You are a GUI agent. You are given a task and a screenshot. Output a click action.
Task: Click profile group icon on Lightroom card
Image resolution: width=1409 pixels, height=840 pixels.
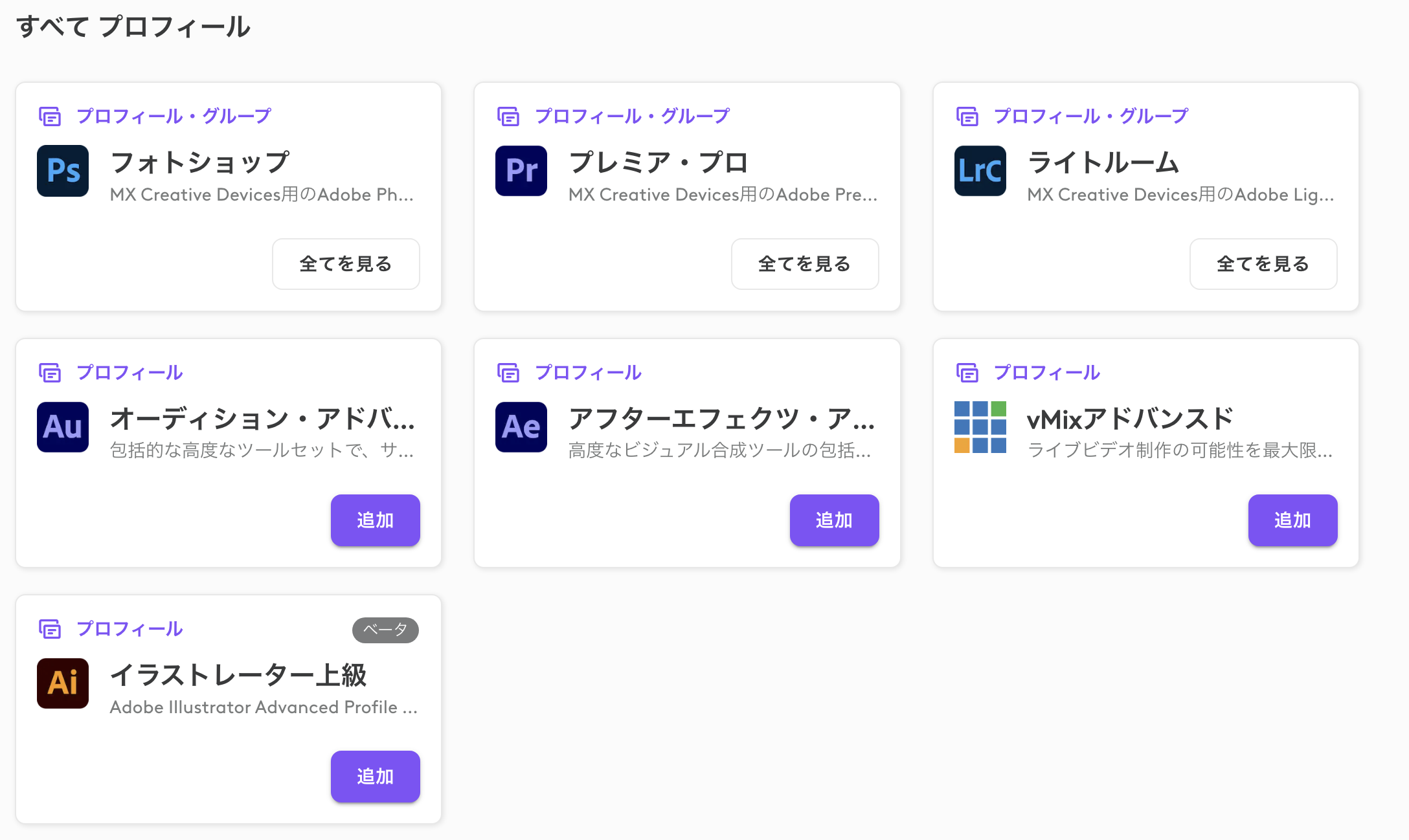tap(967, 116)
